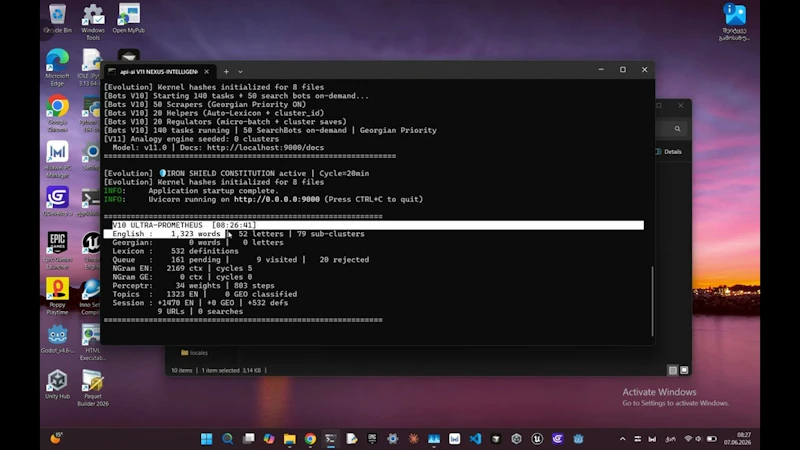Screen dimensions: 800x450
Task: Launch the Open MyPub desktop shortcut
Action: click(129, 19)
